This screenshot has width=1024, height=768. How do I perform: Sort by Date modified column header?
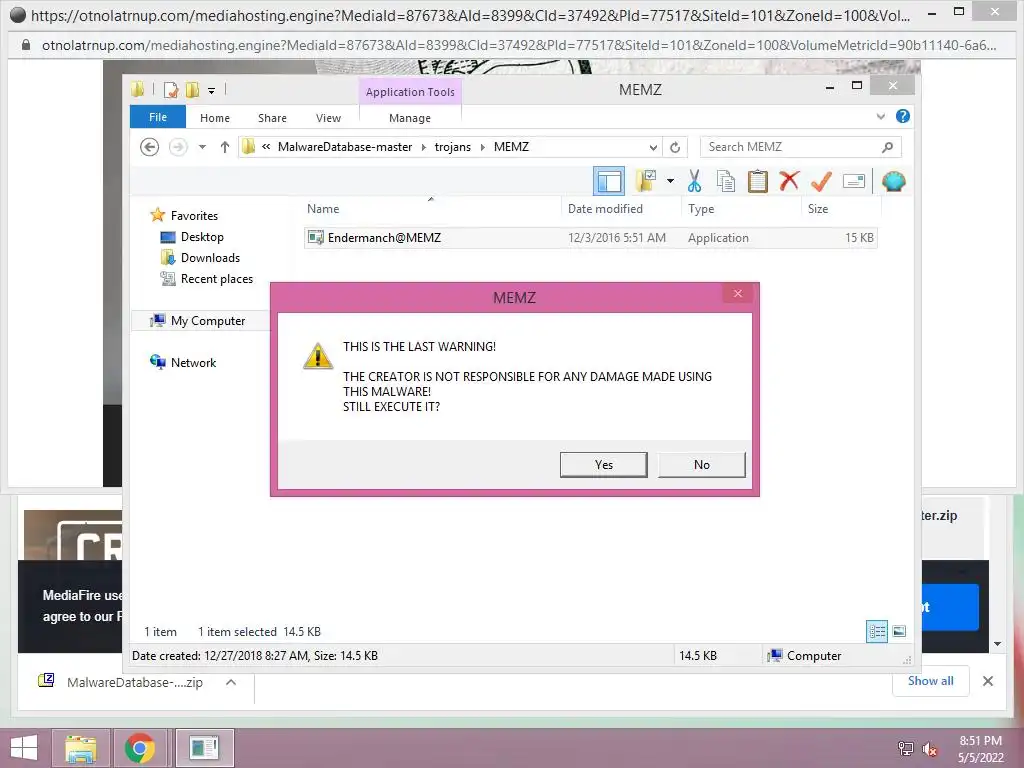[620, 209]
